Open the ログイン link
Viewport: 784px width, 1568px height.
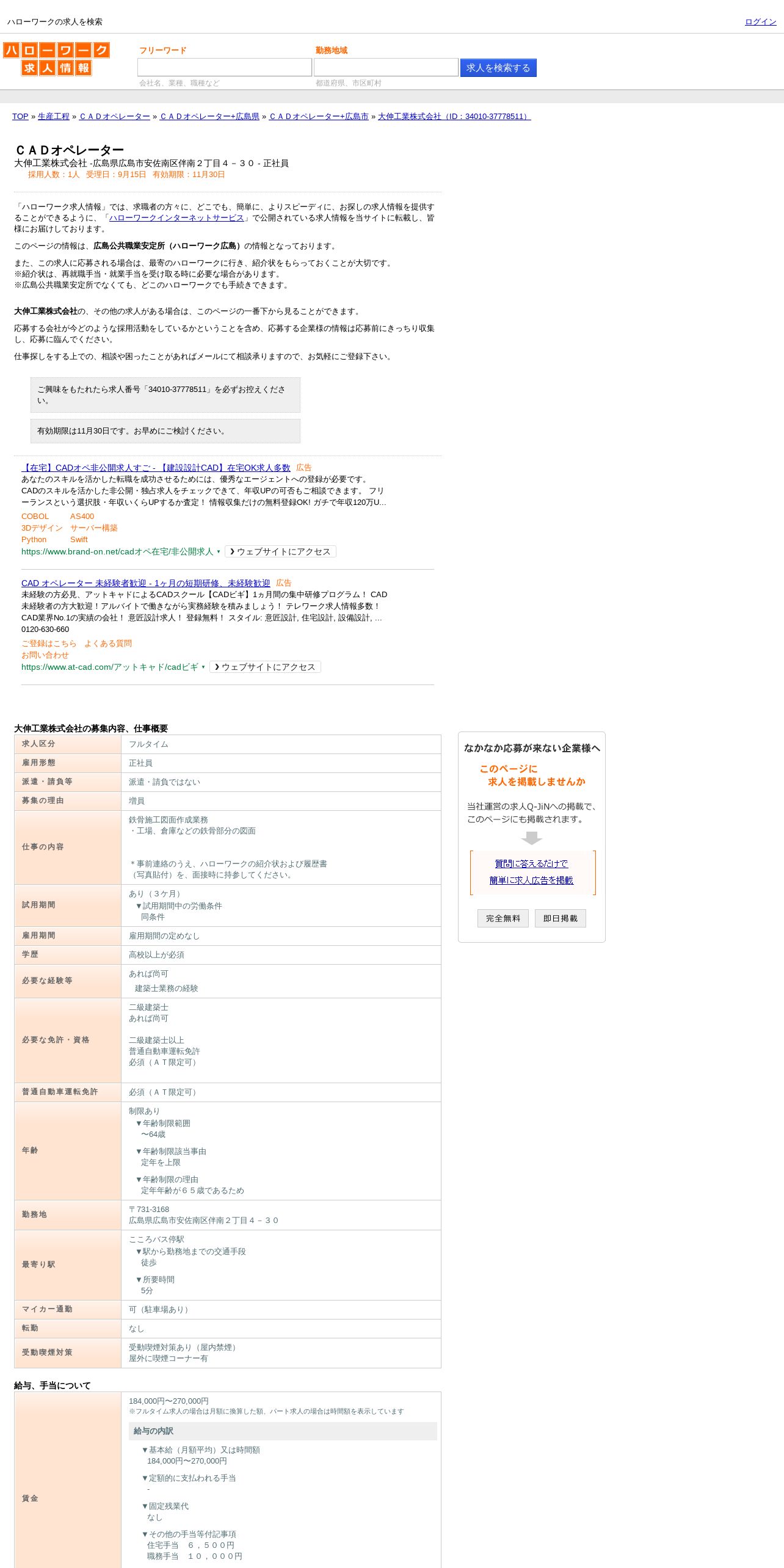click(x=760, y=22)
